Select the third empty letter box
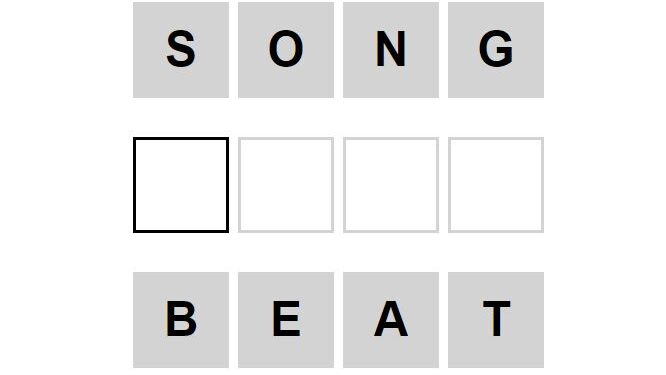Image resolution: width=666 pixels, height=375 pixels. click(391, 185)
